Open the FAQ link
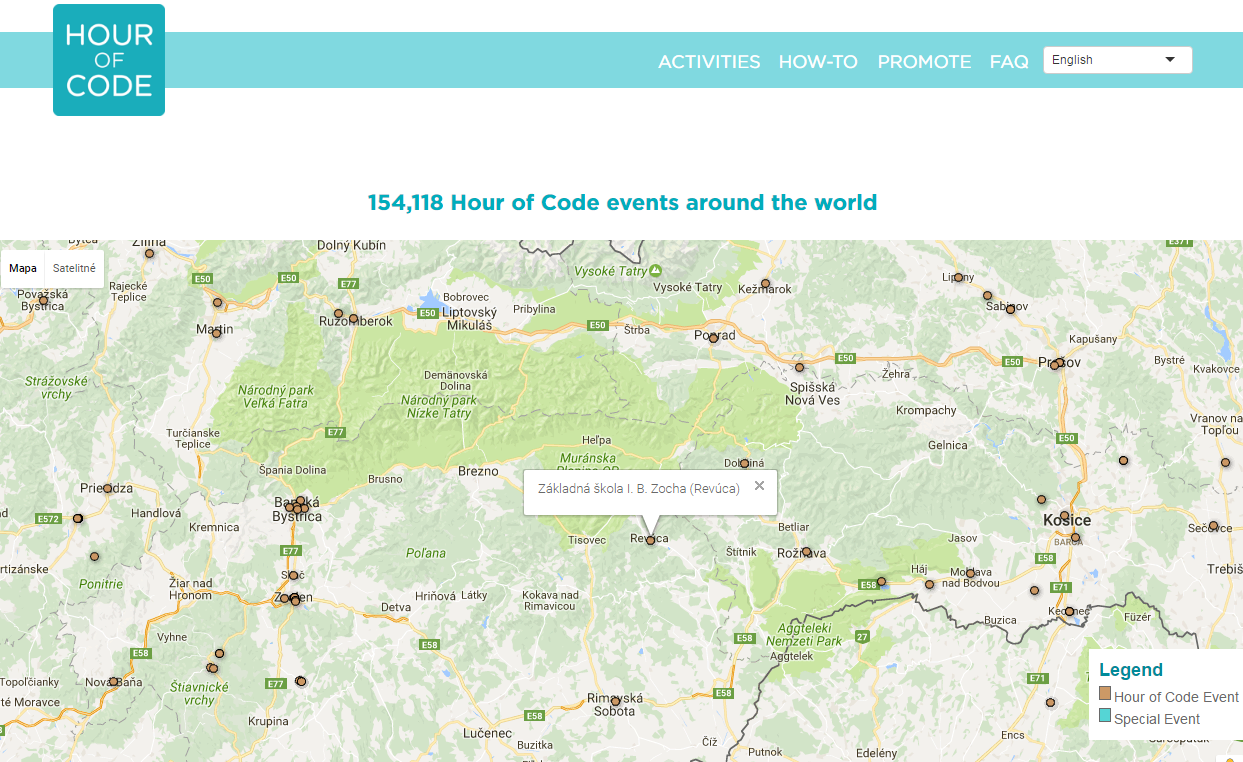The width and height of the screenshot is (1243, 762). (x=1009, y=62)
